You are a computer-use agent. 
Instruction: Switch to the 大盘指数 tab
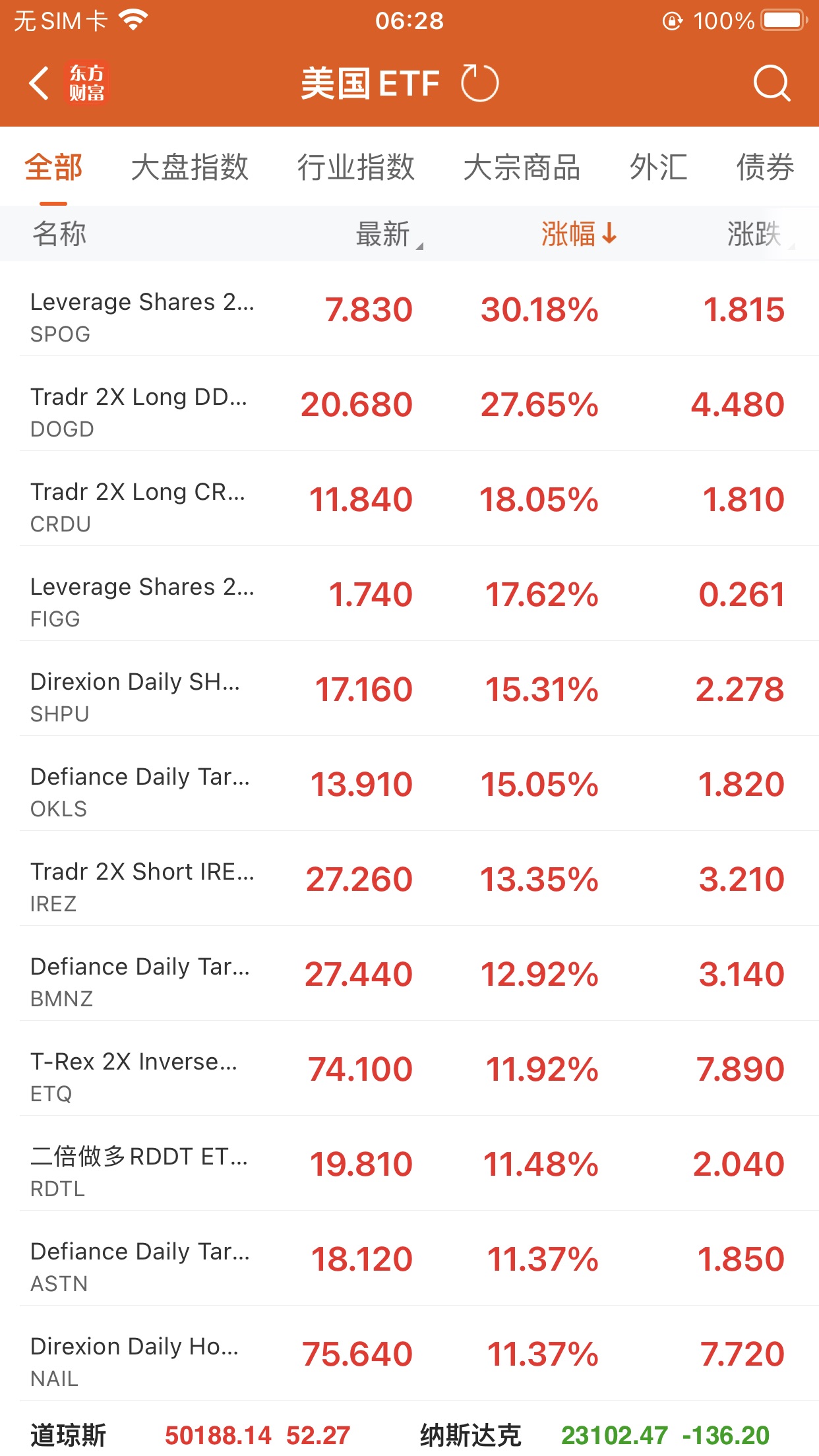click(189, 167)
